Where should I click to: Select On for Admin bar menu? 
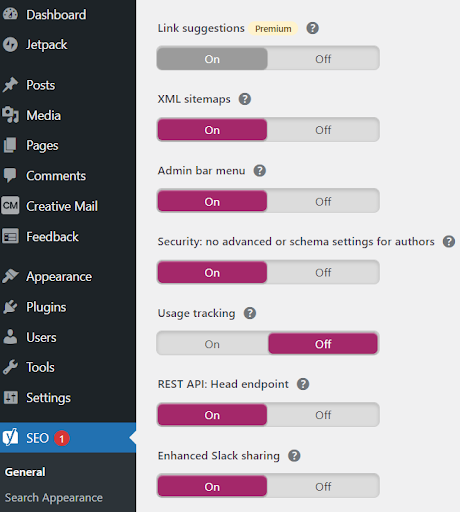click(x=212, y=201)
